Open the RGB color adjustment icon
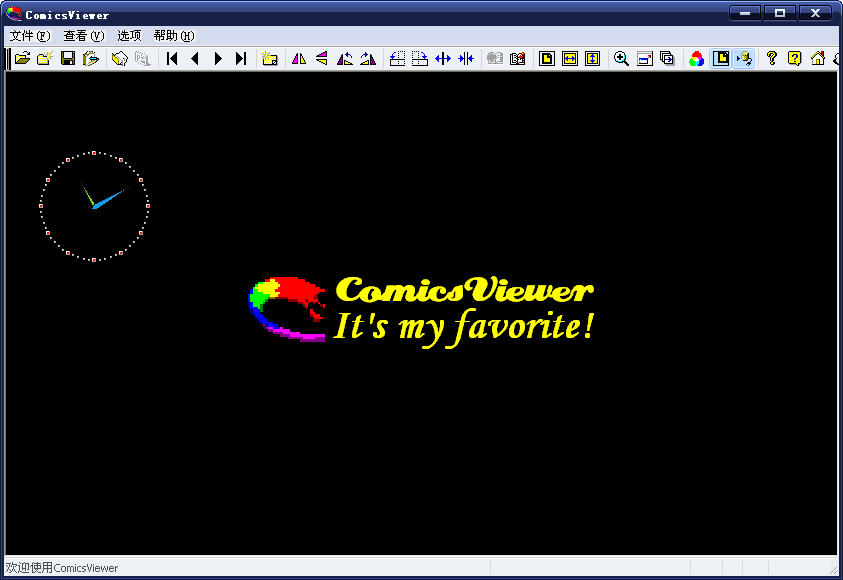843x580 pixels. tap(696, 58)
